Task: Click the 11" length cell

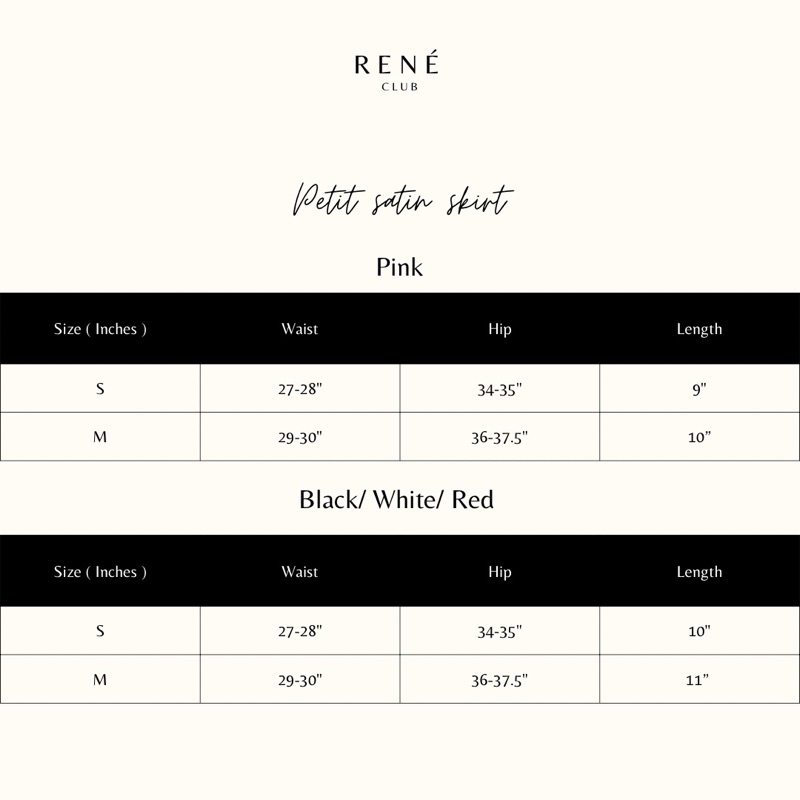Action: 699,680
